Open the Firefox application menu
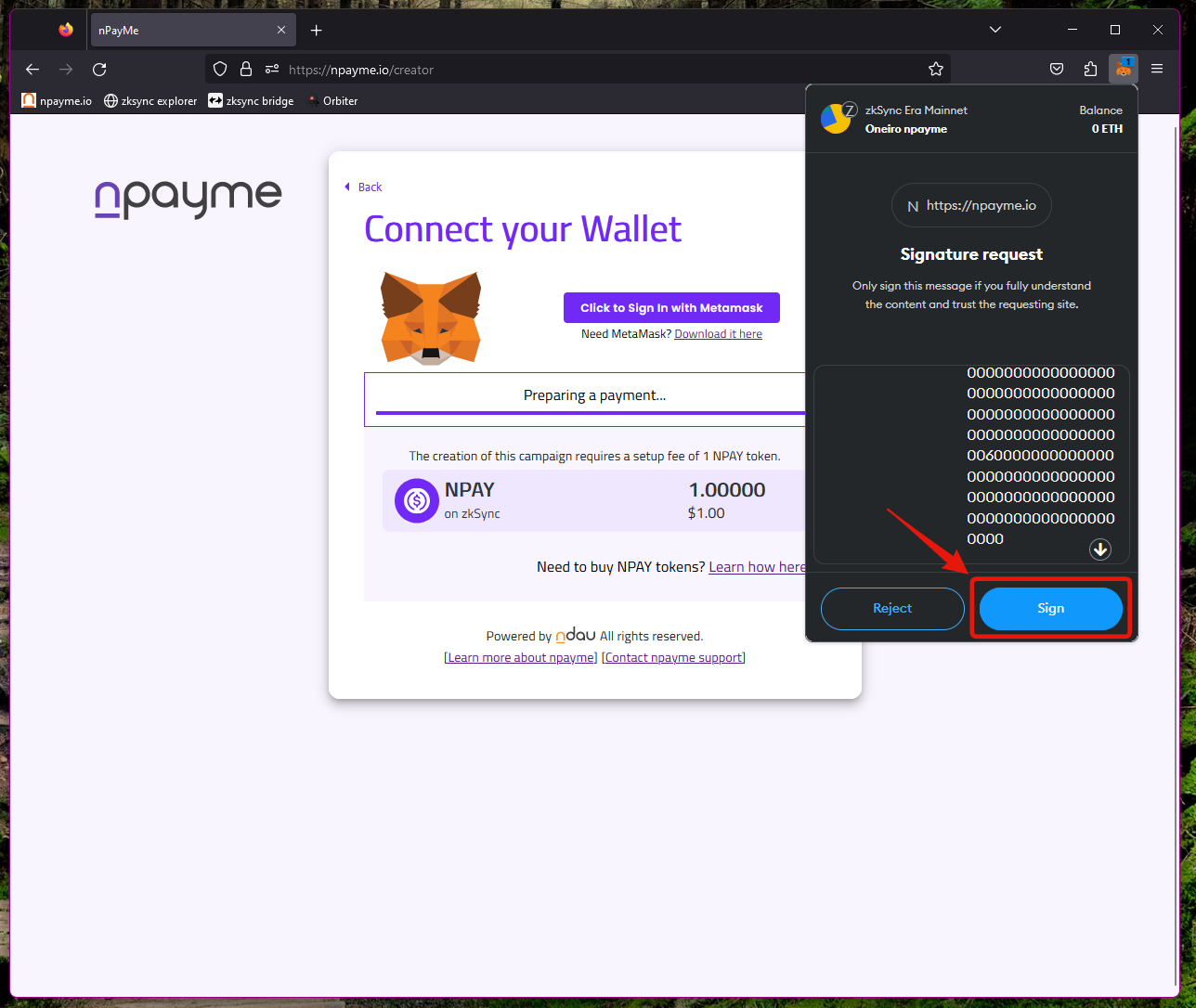 pos(1157,69)
